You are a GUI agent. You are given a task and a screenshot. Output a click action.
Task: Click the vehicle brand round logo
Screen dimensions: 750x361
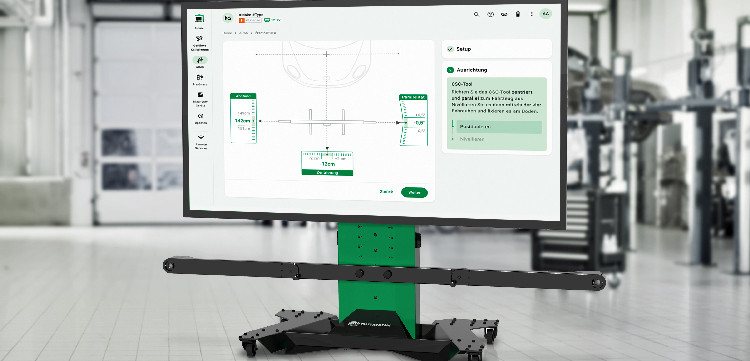click(x=229, y=18)
